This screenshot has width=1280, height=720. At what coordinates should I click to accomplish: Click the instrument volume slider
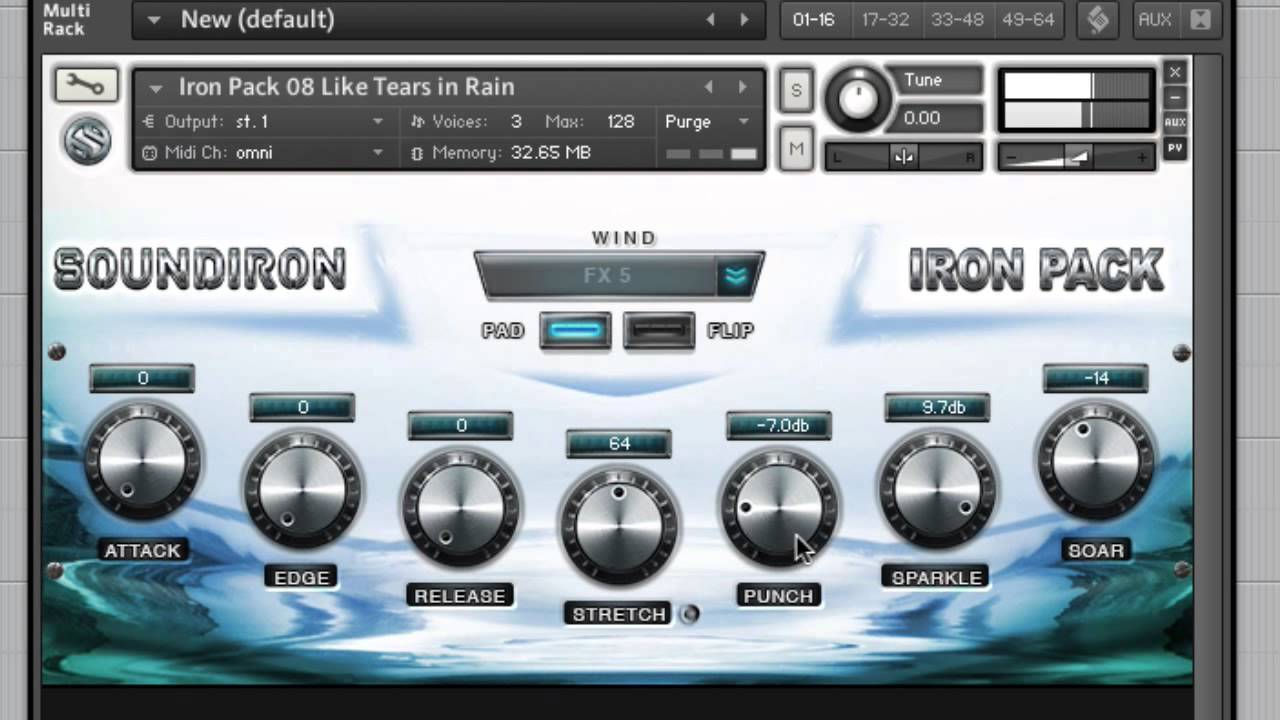tap(1076, 158)
